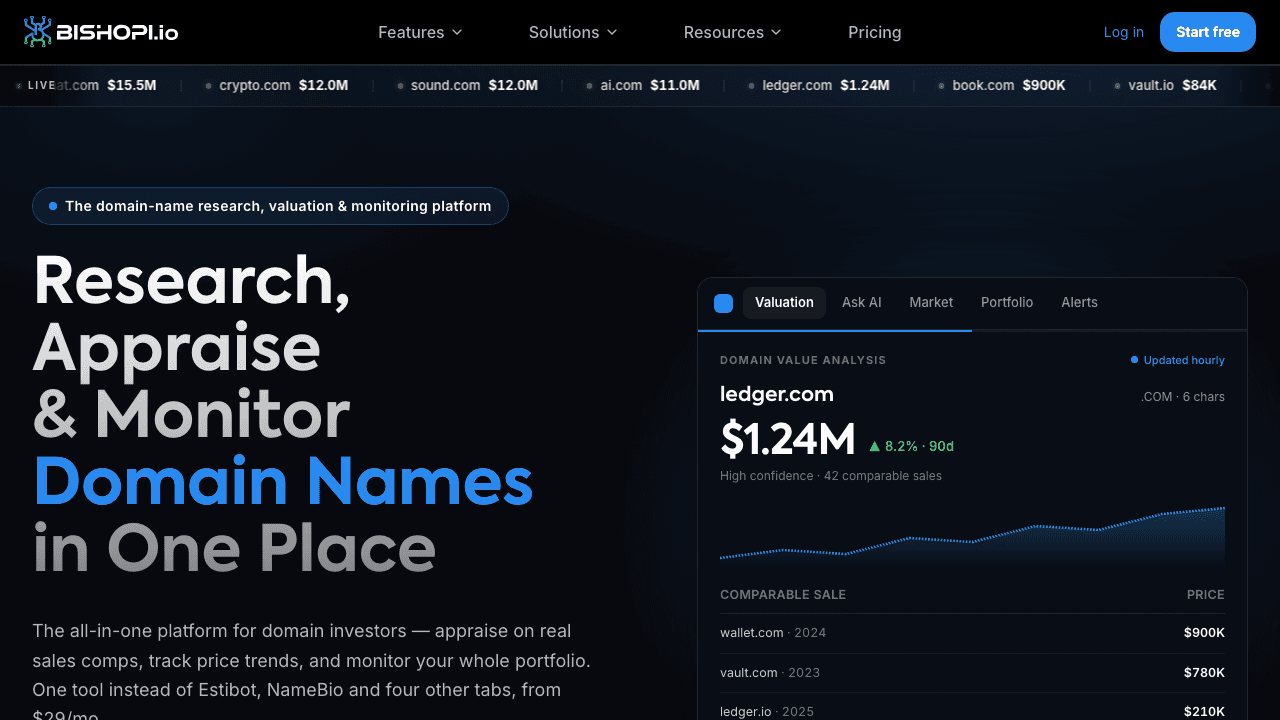
Task: Switch to the Portfolio tab
Action: pyautogui.click(x=1007, y=302)
